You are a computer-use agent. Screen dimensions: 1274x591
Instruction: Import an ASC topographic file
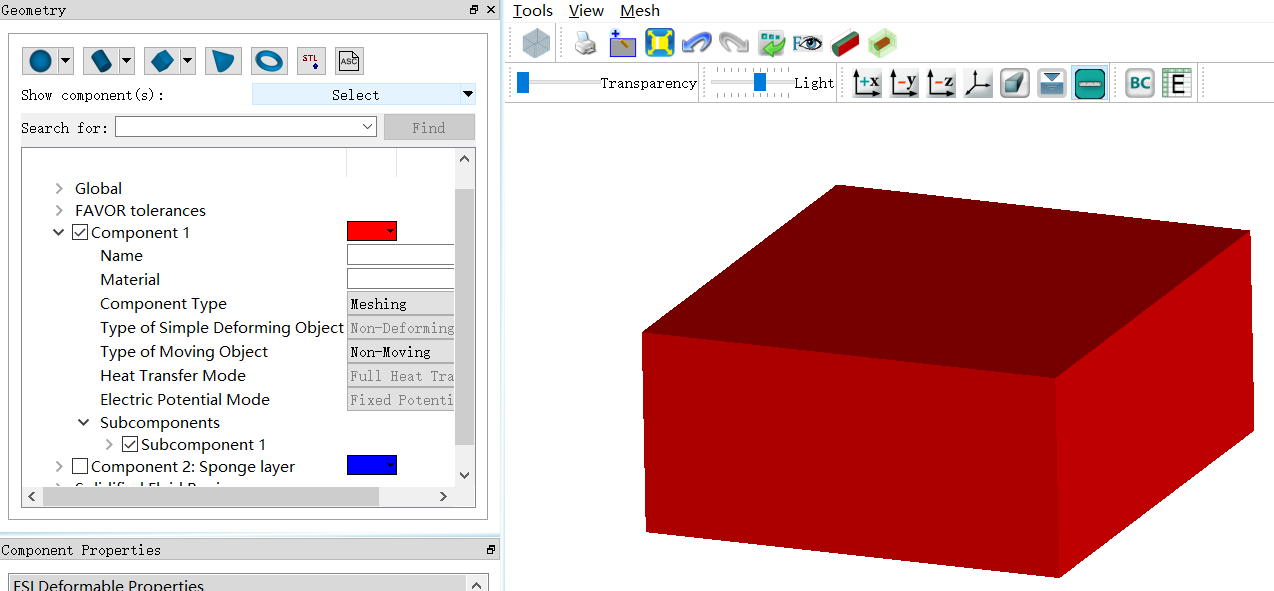coord(348,61)
